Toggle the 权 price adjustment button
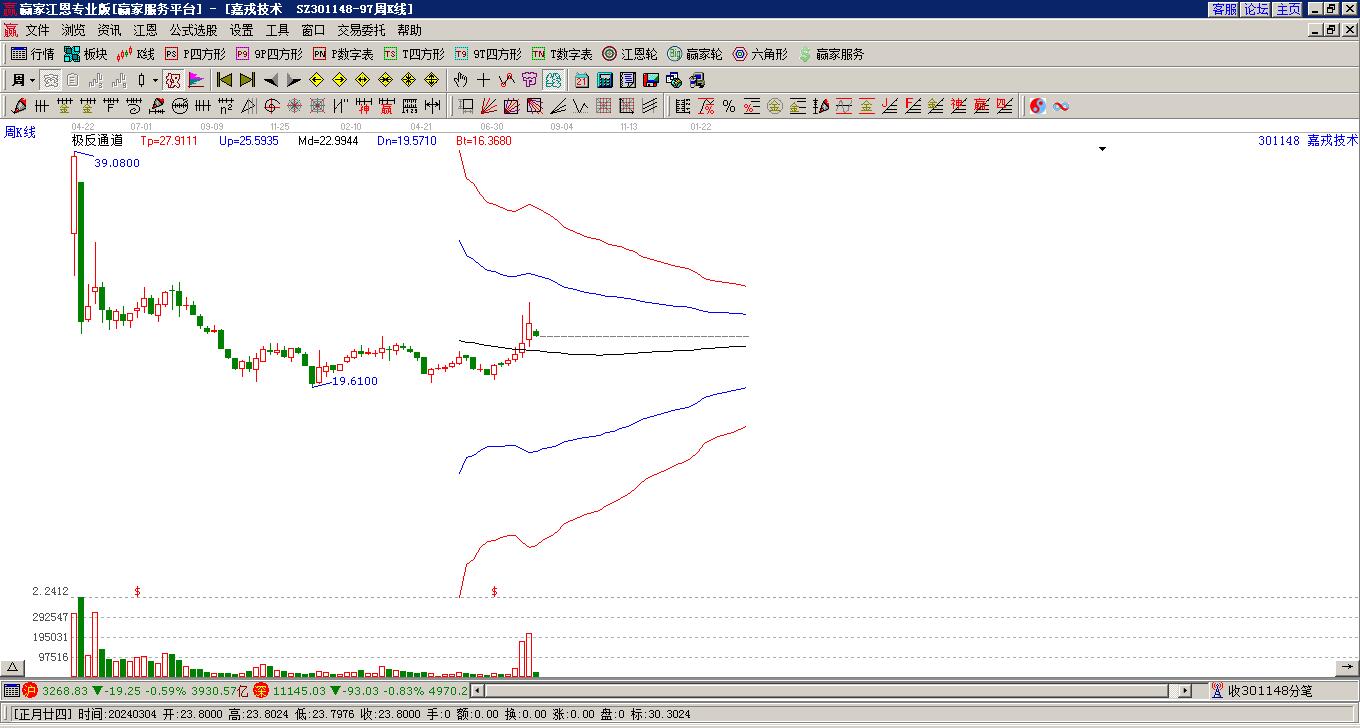This screenshot has height=728, width=1360. pos(173,80)
